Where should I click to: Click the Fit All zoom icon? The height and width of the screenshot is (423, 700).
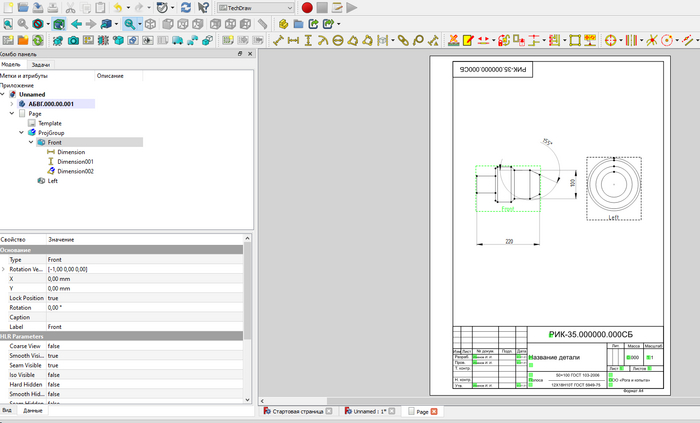8,23
